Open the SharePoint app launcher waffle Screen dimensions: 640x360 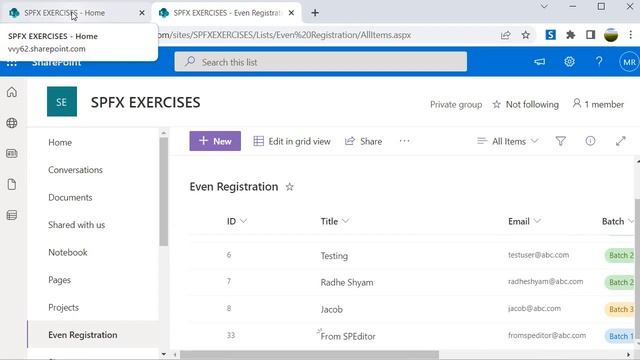pos(12,63)
